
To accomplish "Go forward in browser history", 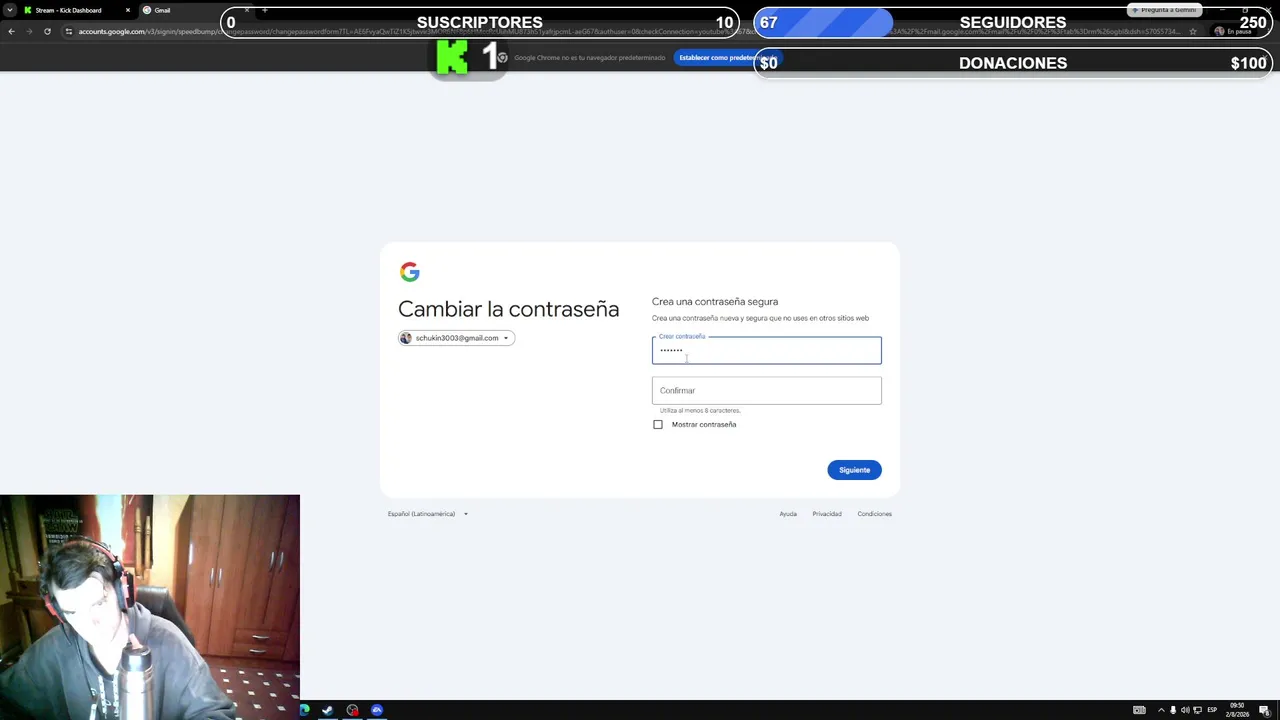I will pyautogui.click(x=29, y=31).
